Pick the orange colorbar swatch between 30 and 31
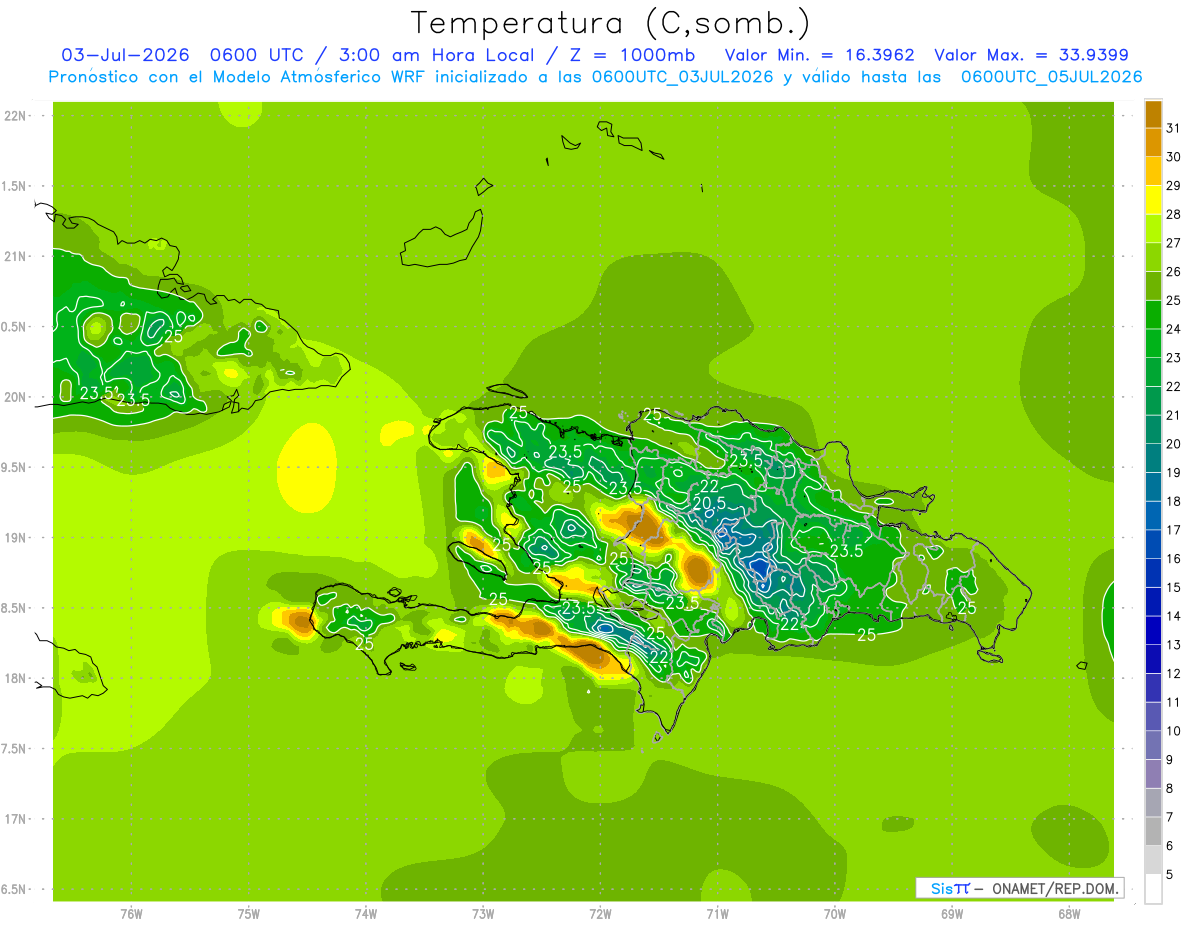This screenshot has width=1200, height=927. 1153,142
